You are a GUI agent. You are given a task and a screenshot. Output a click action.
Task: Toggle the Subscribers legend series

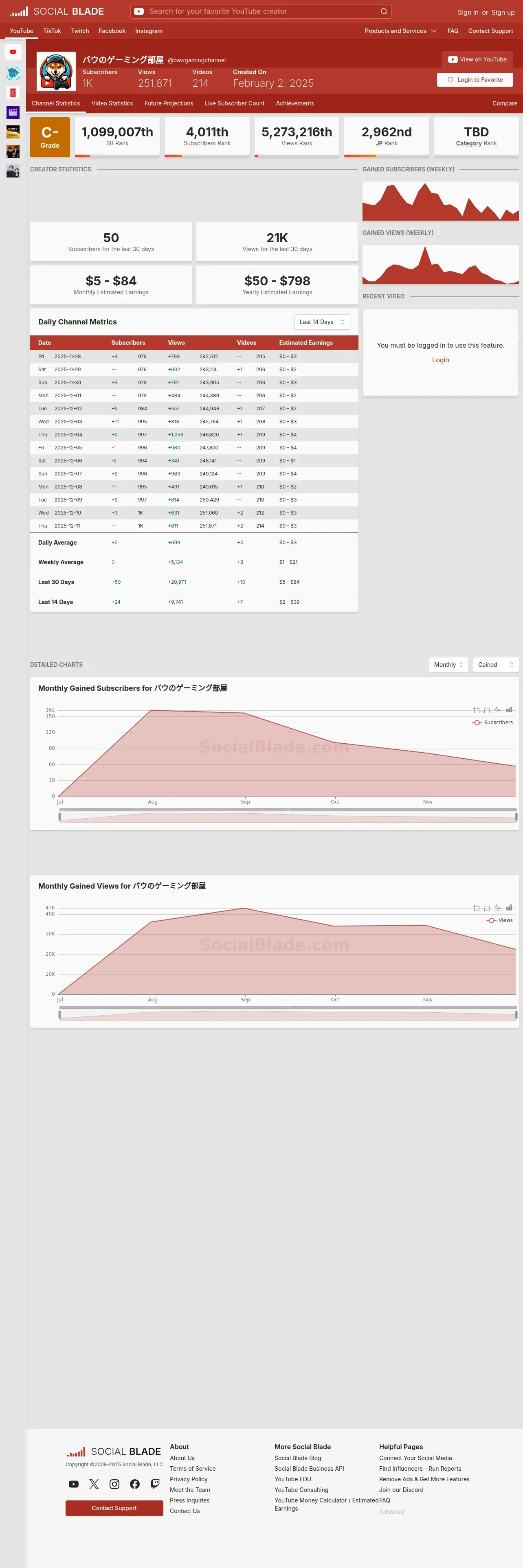coord(492,723)
